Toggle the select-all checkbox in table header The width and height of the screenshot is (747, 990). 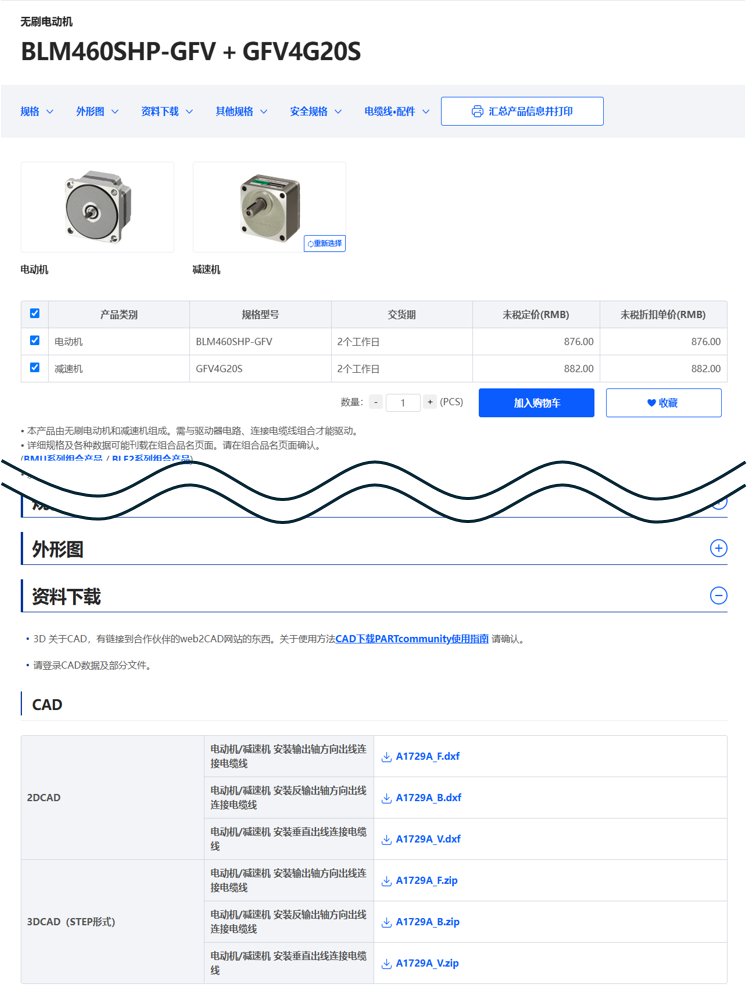[x=35, y=314]
